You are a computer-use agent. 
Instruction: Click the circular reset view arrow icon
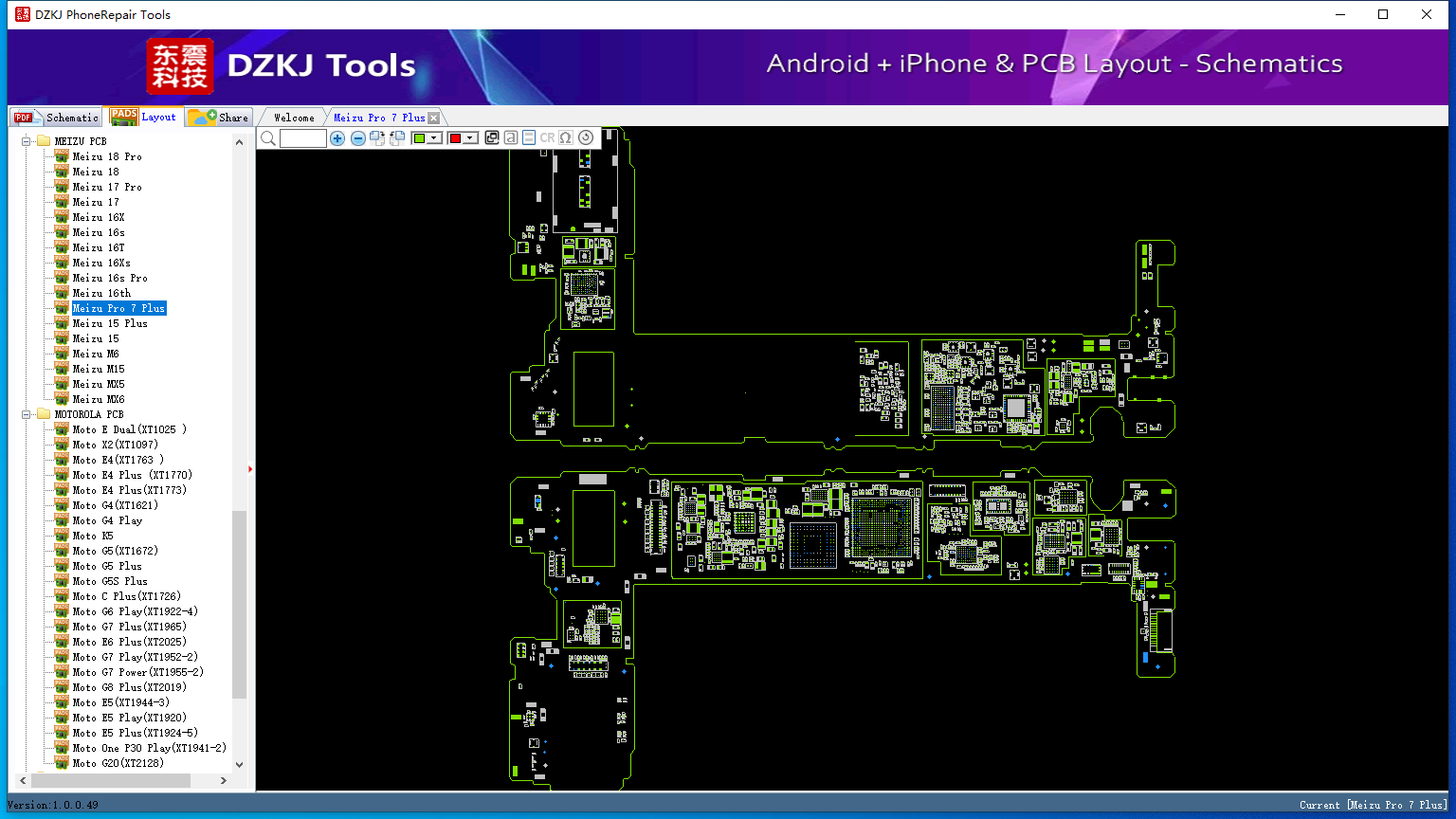click(x=586, y=138)
